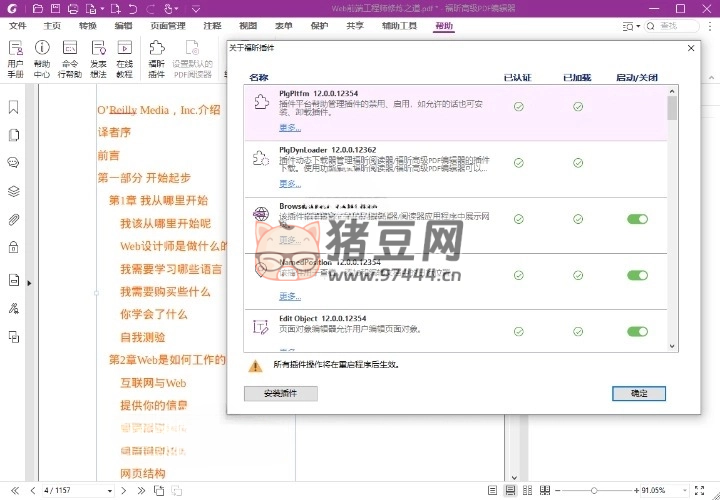The height and width of the screenshot is (500, 720).
Task: Expand the page number dropdown
Action: pos(109,490)
